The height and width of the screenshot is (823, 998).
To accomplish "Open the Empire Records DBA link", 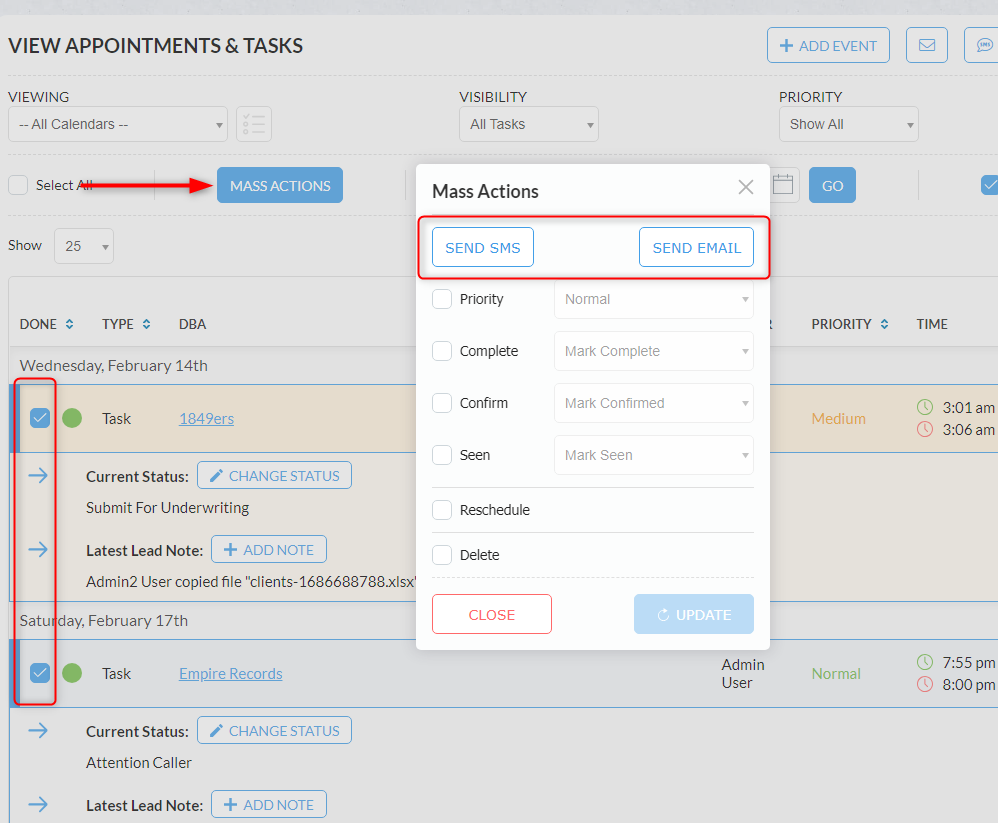I will [230, 673].
